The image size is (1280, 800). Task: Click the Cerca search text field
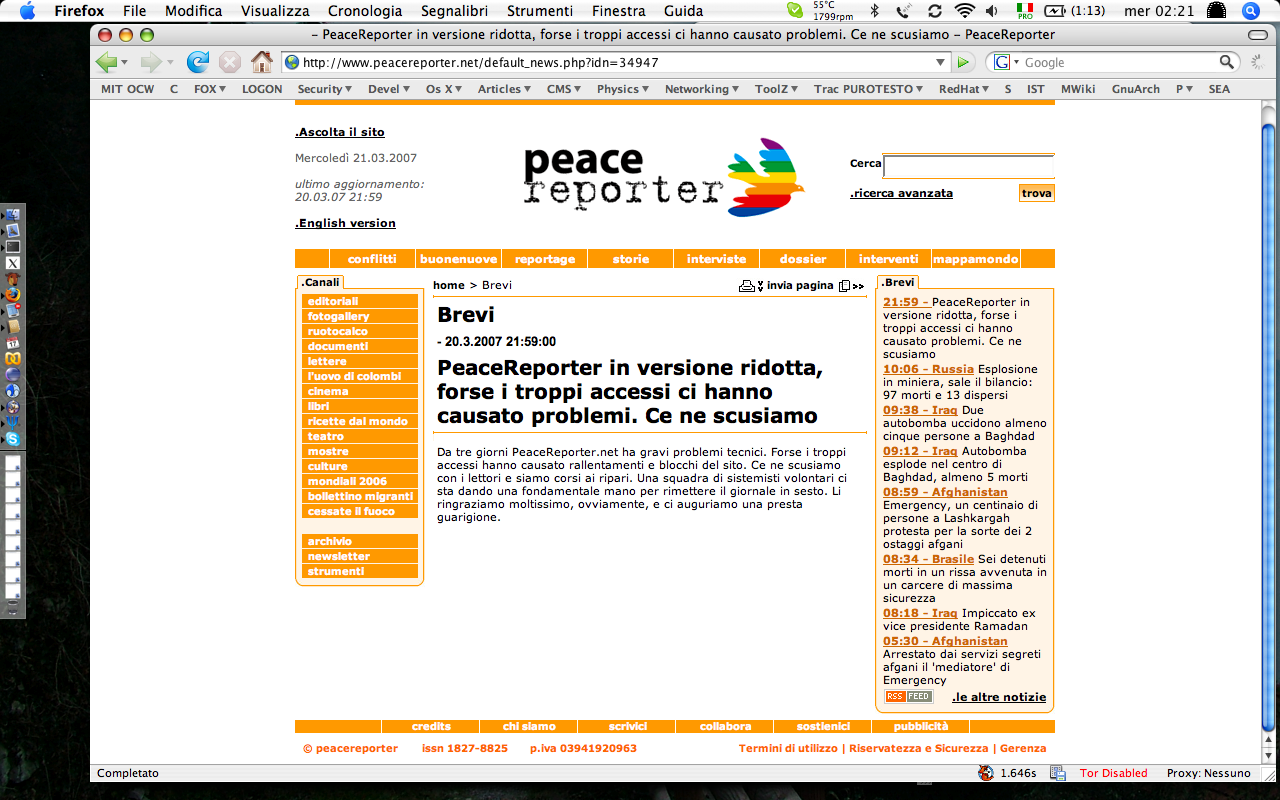click(x=968, y=166)
